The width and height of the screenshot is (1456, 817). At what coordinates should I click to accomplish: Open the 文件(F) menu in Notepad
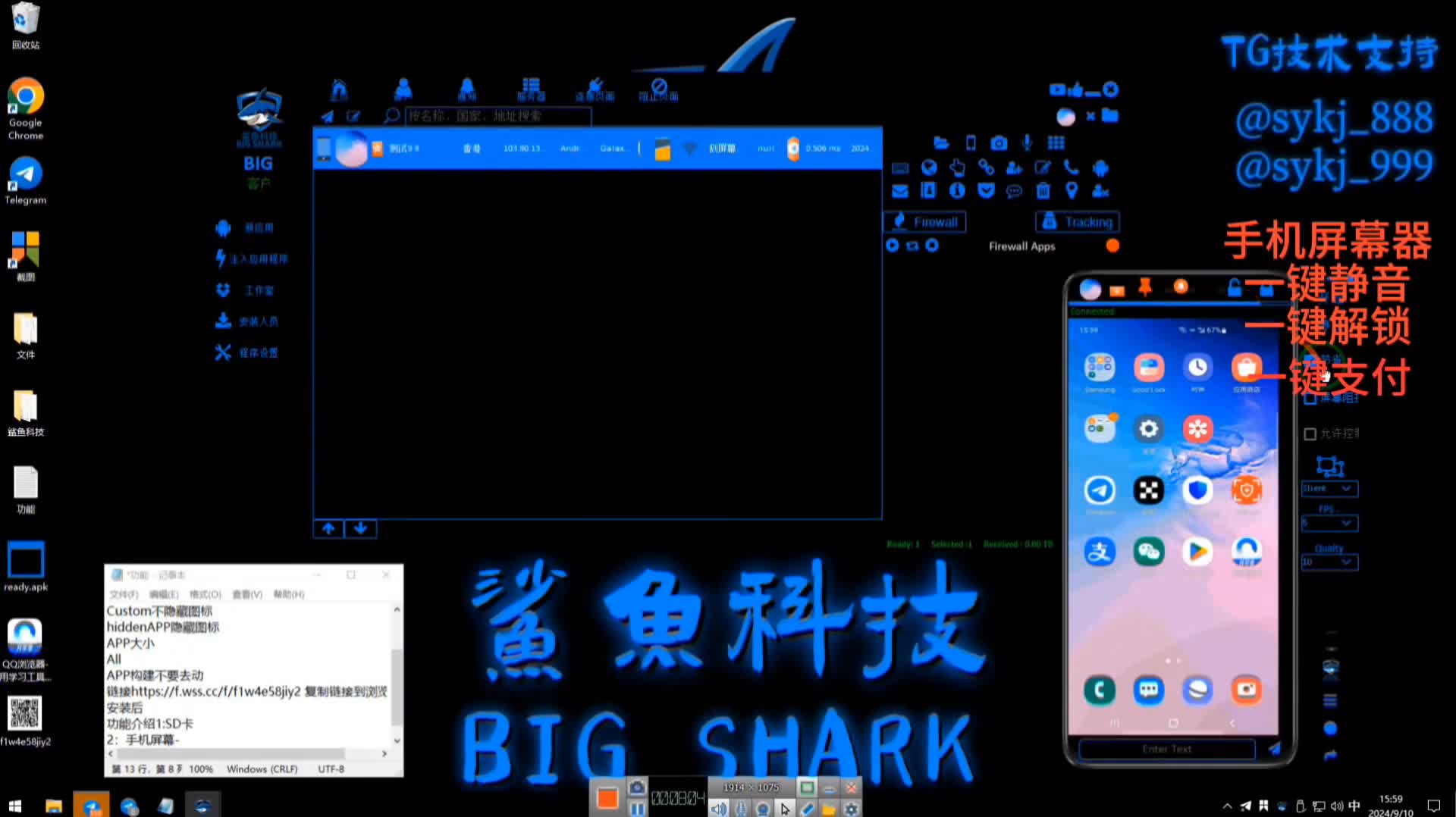click(x=124, y=594)
